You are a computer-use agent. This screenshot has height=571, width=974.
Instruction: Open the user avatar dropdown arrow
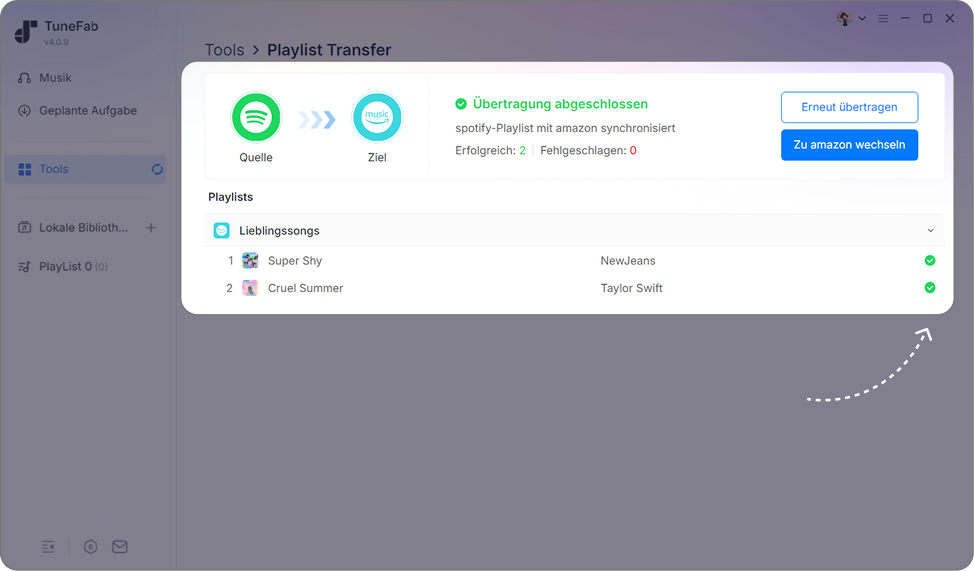tap(862, 19)
